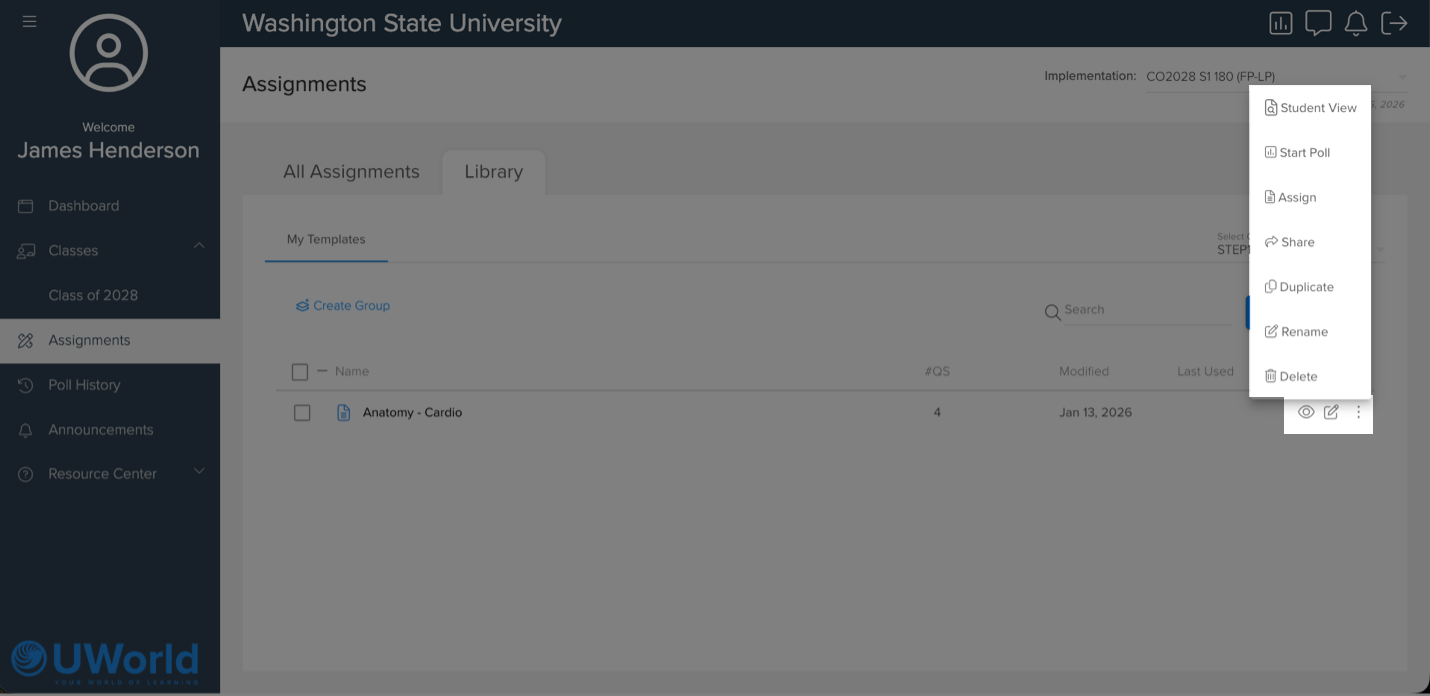Collapse the Classes sidebar section
Screen dimensions: 1430x696
pos(199,246)
